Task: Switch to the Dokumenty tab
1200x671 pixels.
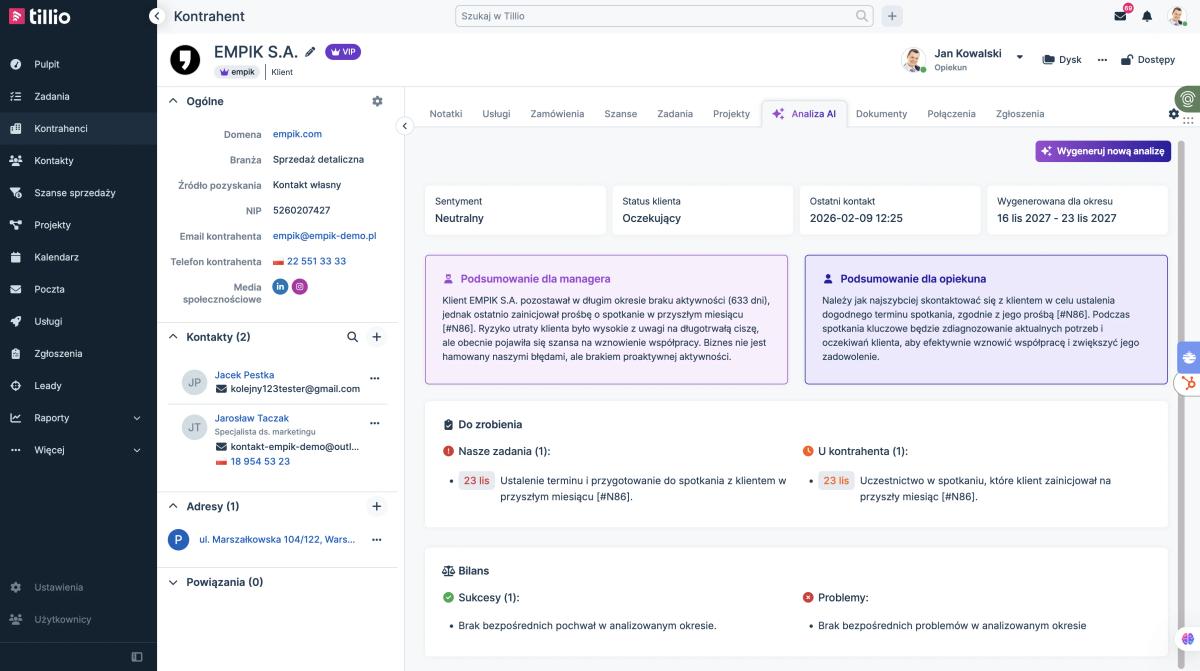Action: pyautogui.click(x=881, y=114)
